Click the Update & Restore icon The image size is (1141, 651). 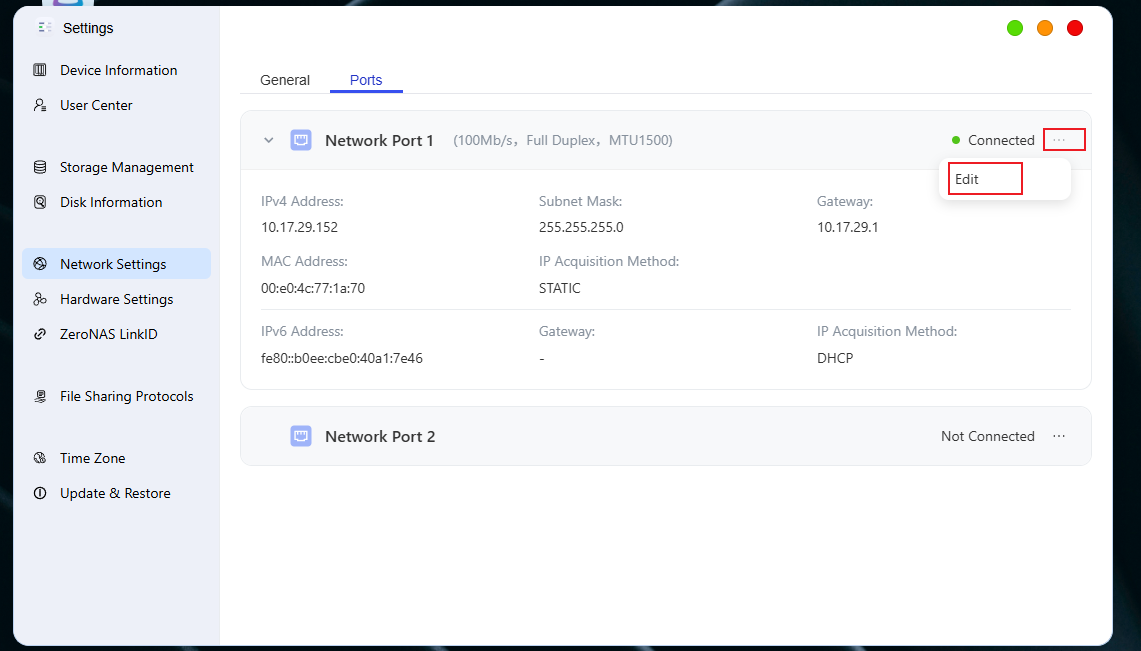40,493
